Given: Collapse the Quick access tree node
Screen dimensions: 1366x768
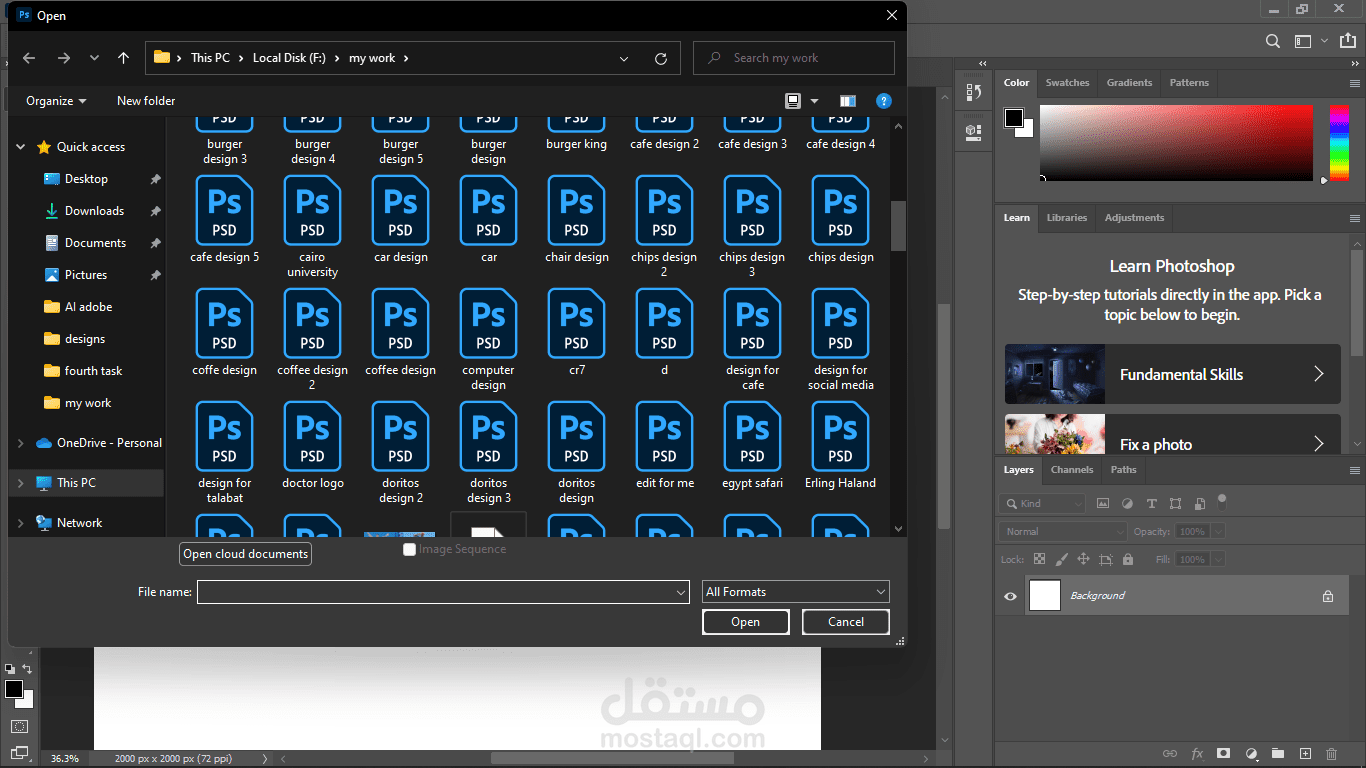Looking at the screenshot, I should [21, 147].
